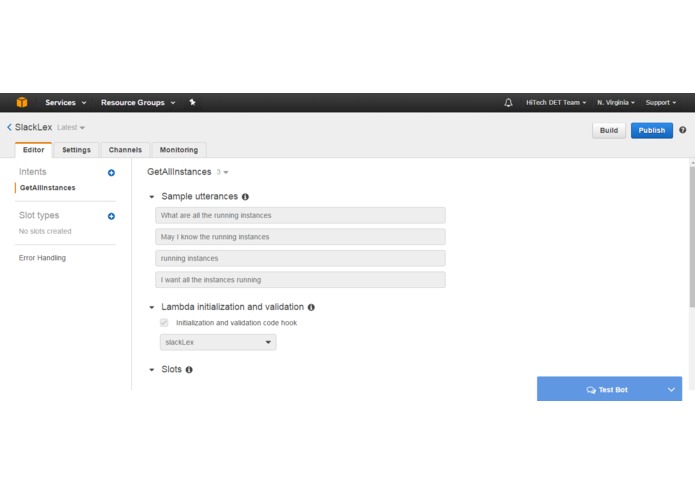
Task: Expand Test Bot with chevron arrow
Action: pyautogui.click(x=671, y=389)
